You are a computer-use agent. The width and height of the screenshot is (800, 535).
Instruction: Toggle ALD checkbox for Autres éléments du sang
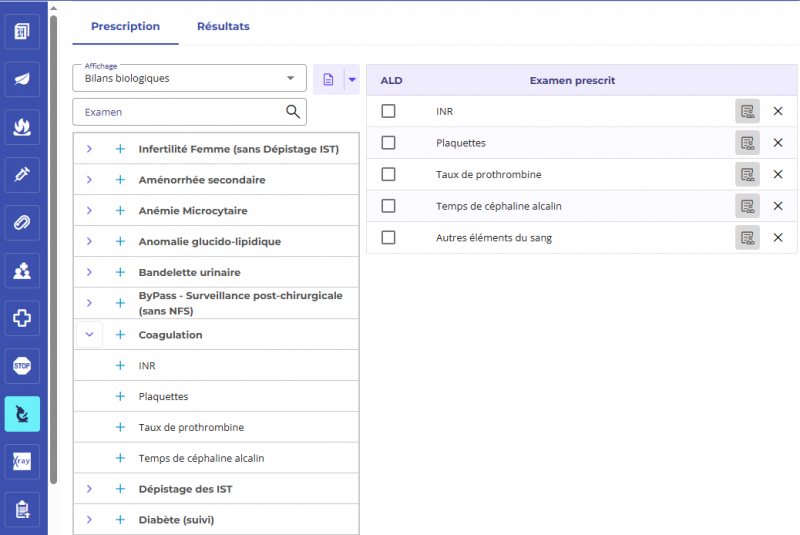coord(389,238)
